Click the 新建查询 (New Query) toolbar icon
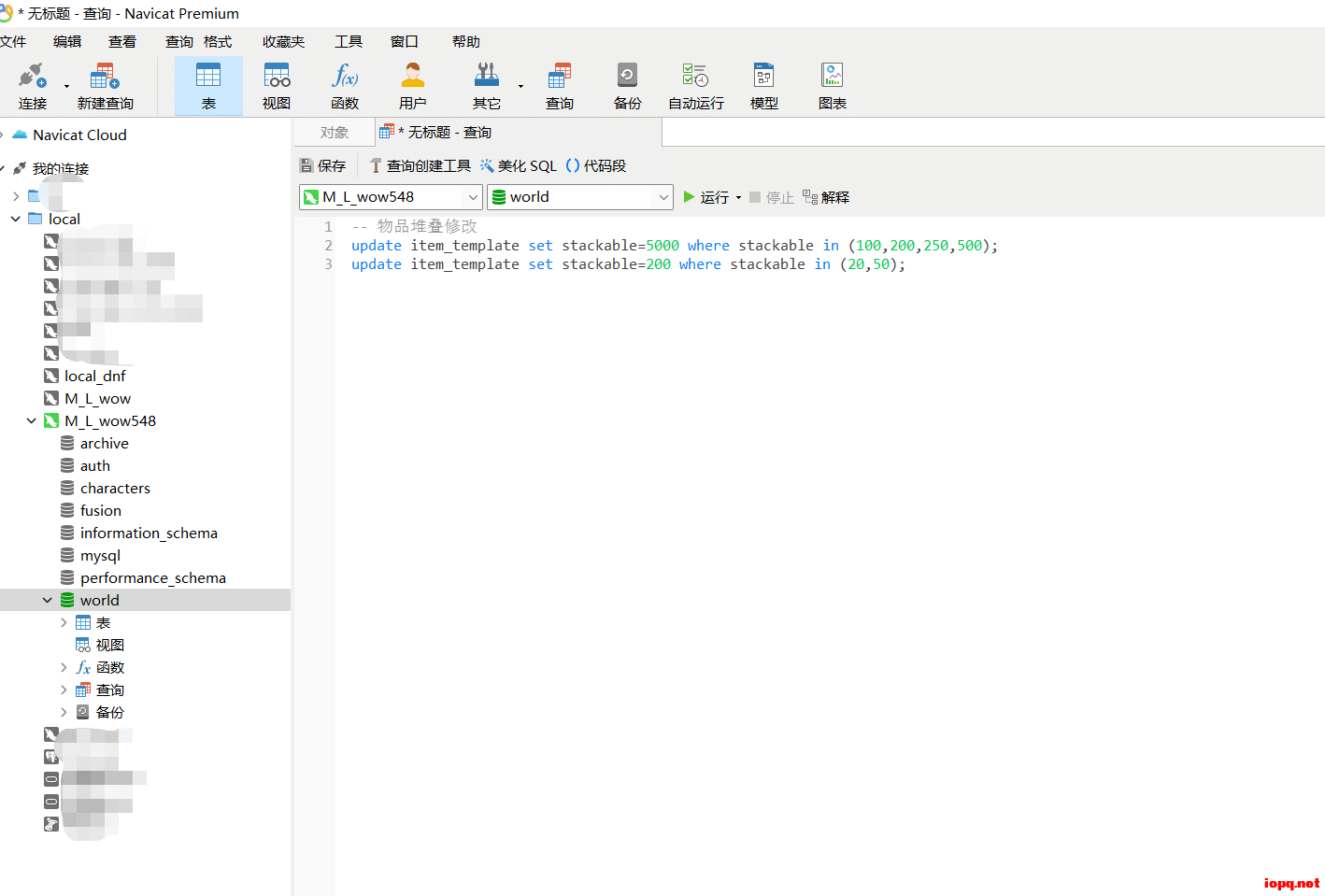The width and height of the screenshot is (1325, 896). (105, 86)
